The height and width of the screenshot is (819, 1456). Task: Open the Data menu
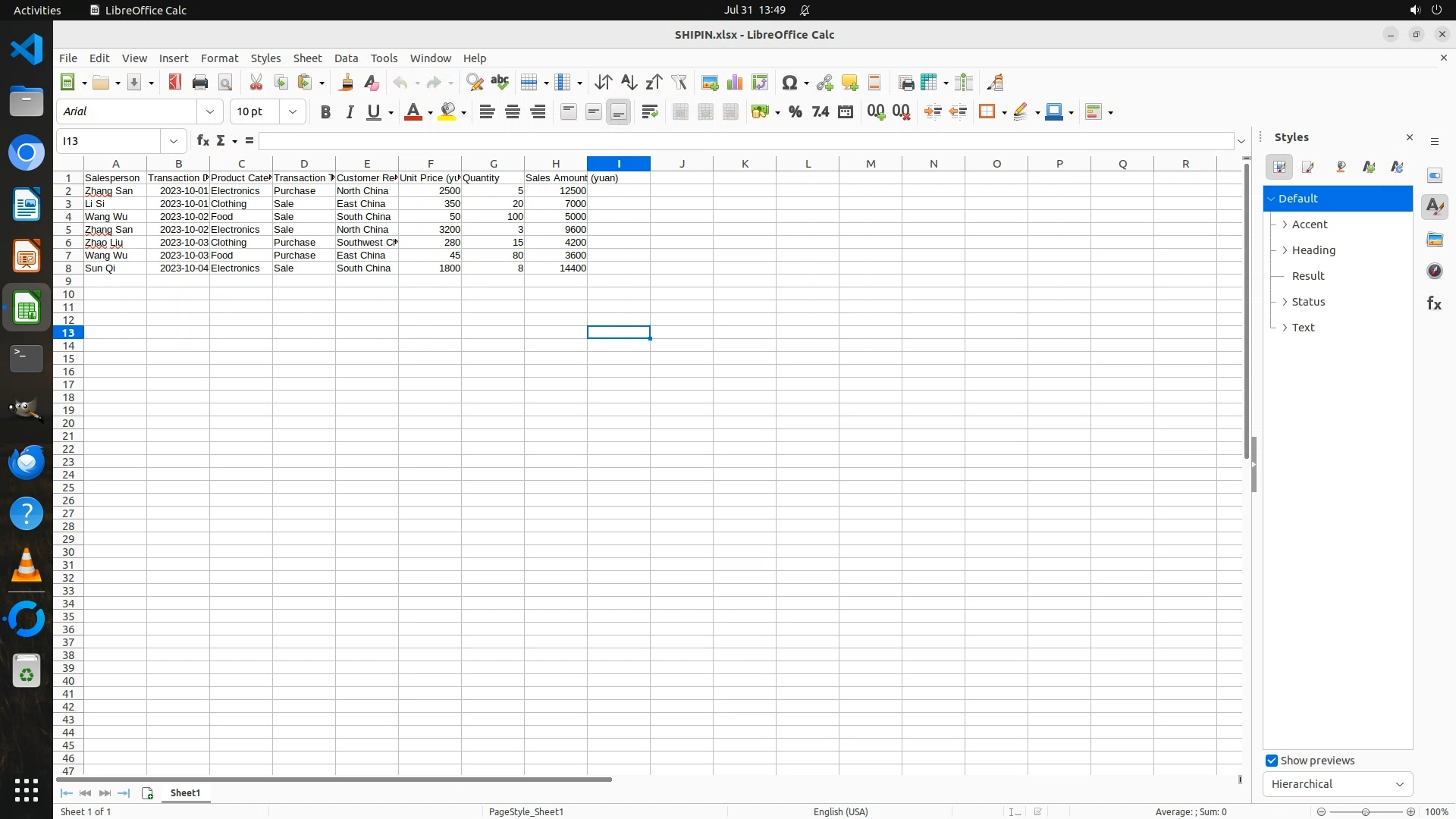(x=346, y=58)
